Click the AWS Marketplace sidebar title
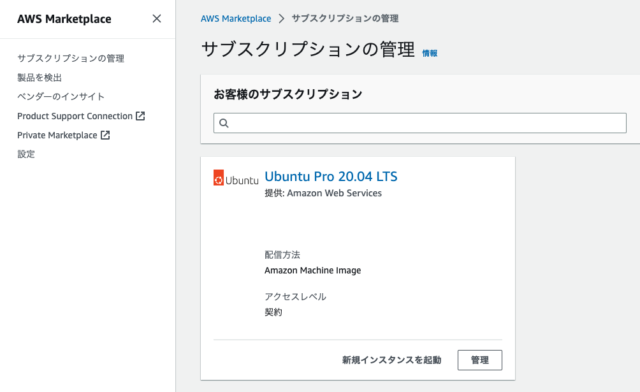This screenshot has height=392, width=640. (x=64, y=19)
